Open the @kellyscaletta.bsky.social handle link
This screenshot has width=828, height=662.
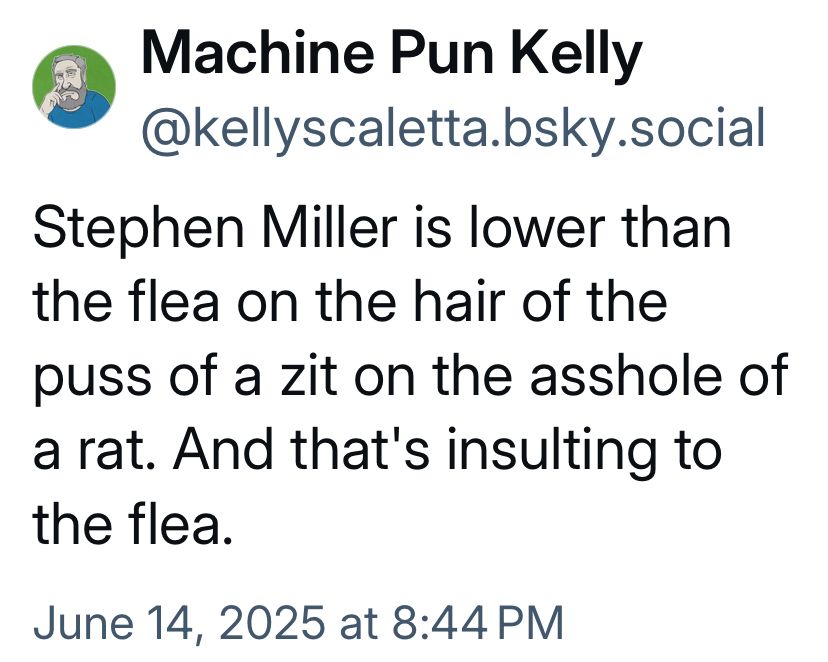click(453, 130)
